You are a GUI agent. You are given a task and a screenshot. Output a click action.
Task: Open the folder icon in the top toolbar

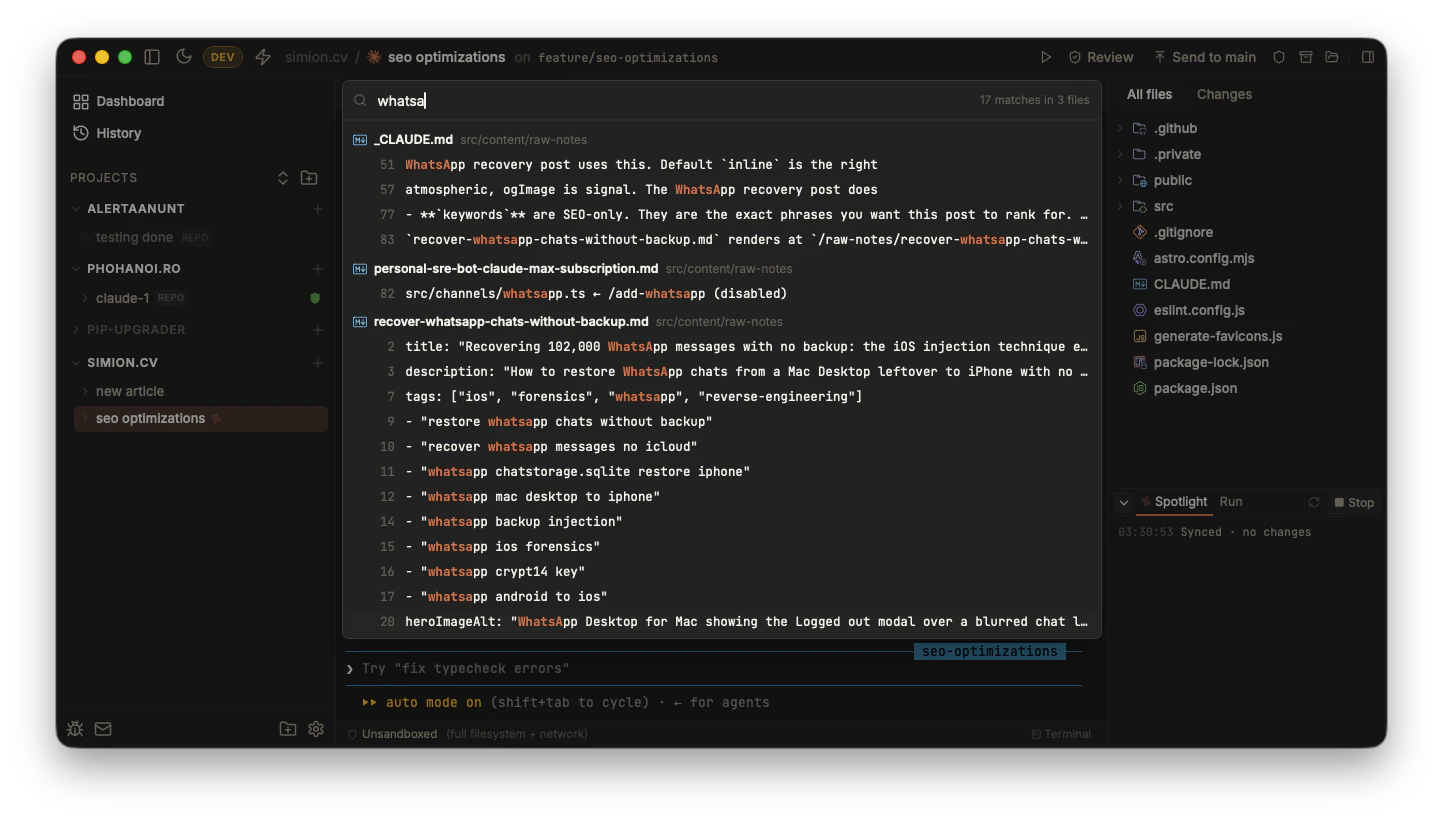pyautogui.click(x=1332, y=57)
